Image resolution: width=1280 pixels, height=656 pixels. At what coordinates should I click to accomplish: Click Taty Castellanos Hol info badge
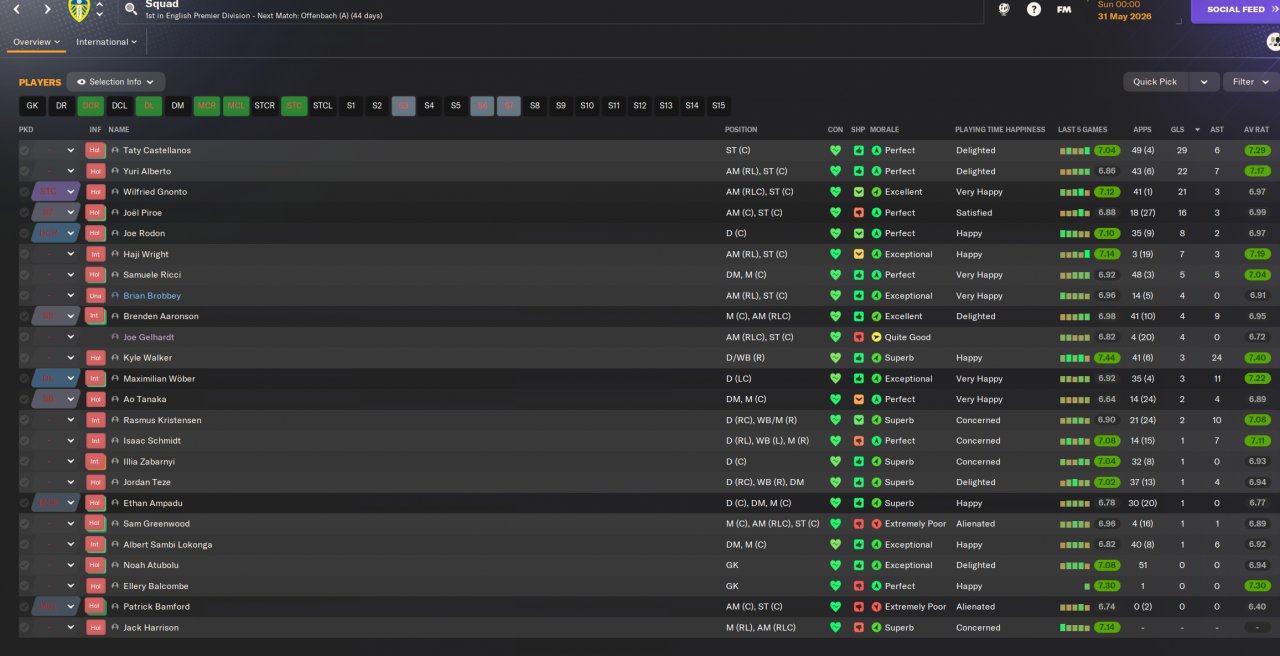point(95,150)
